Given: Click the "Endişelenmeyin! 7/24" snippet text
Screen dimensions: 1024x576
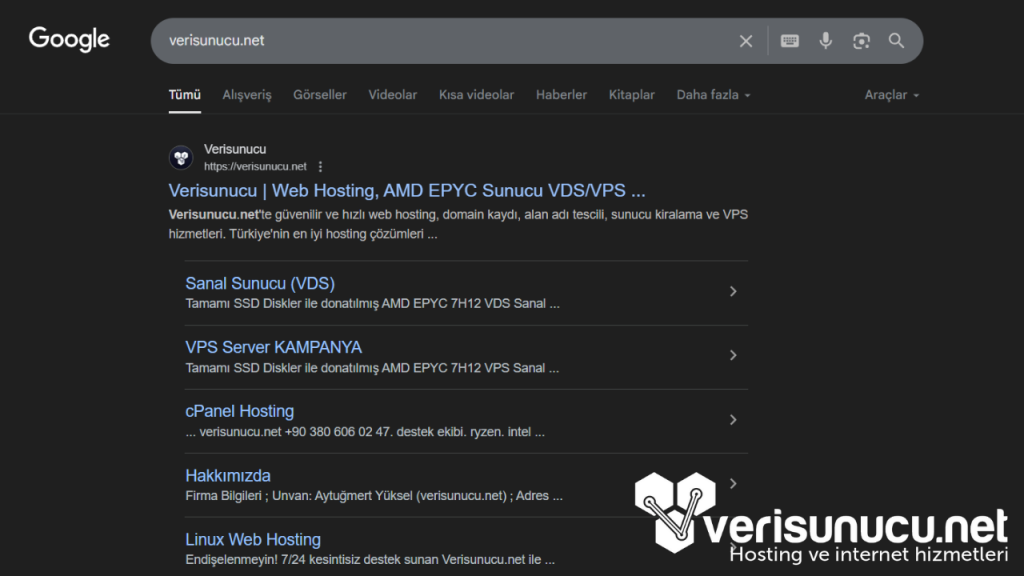Looking at the screenshot, I should tap(370, 560).
